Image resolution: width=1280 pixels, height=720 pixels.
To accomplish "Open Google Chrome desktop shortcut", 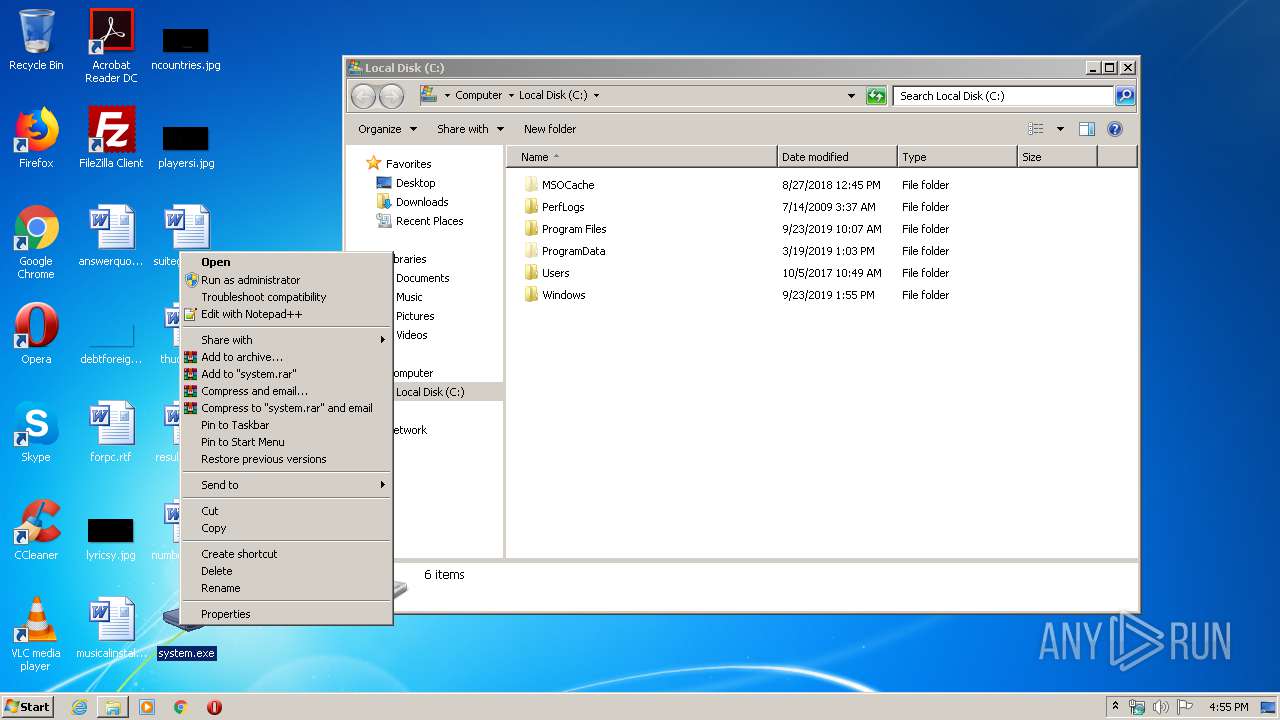I will point(36,242).
